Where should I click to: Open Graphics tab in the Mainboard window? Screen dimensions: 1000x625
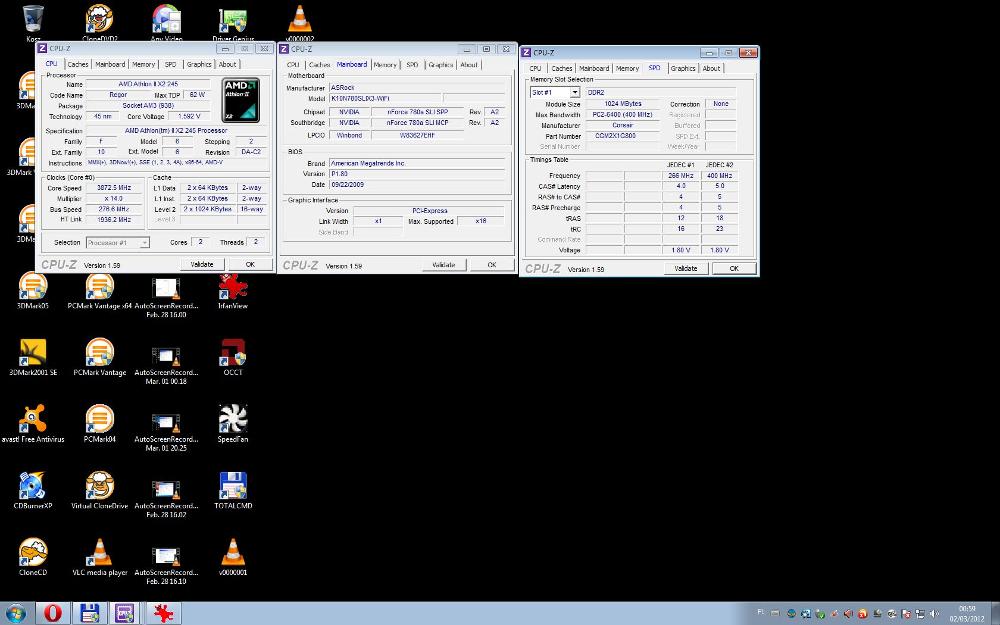click(x=441, y=65)
